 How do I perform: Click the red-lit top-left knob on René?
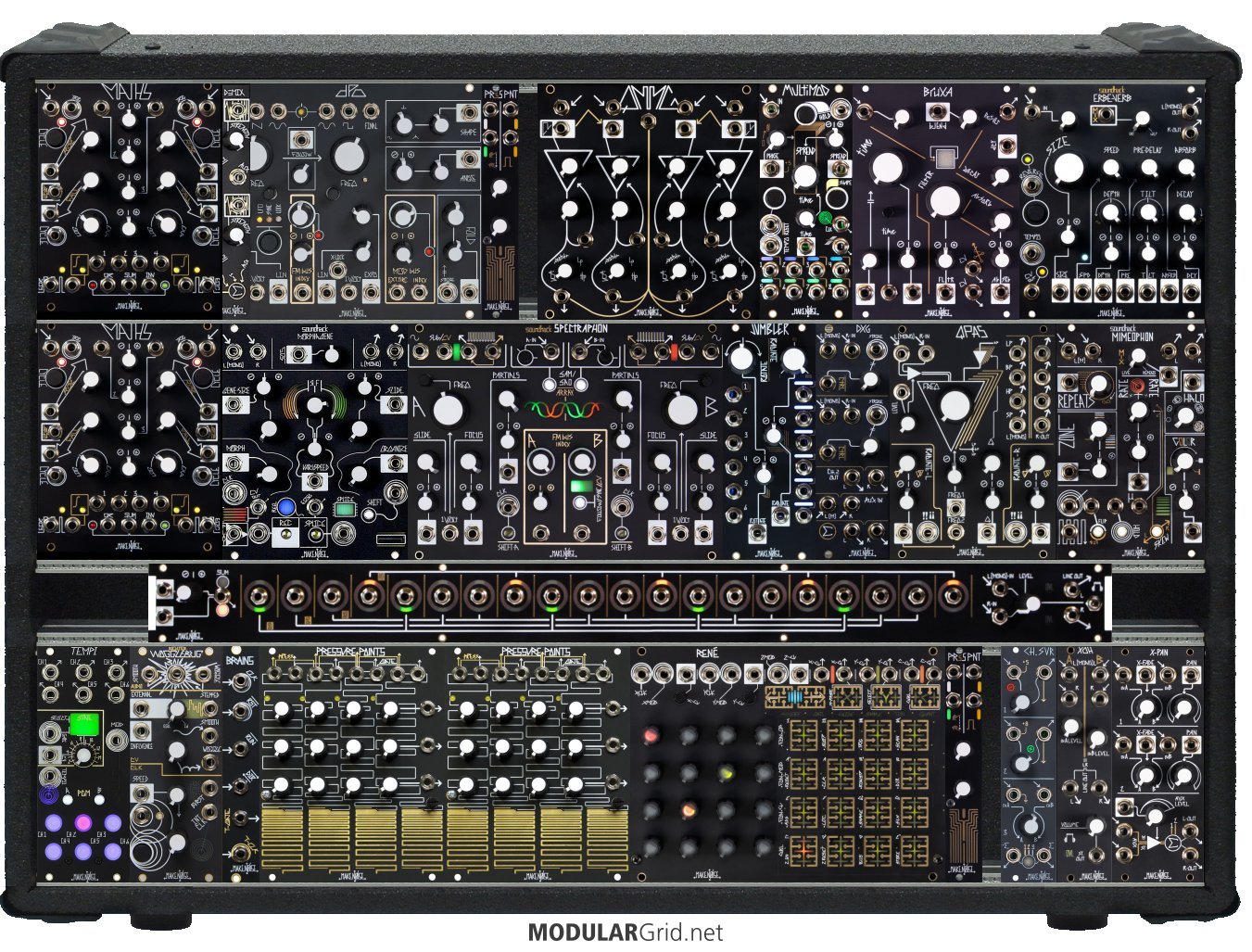click(651, 735)
